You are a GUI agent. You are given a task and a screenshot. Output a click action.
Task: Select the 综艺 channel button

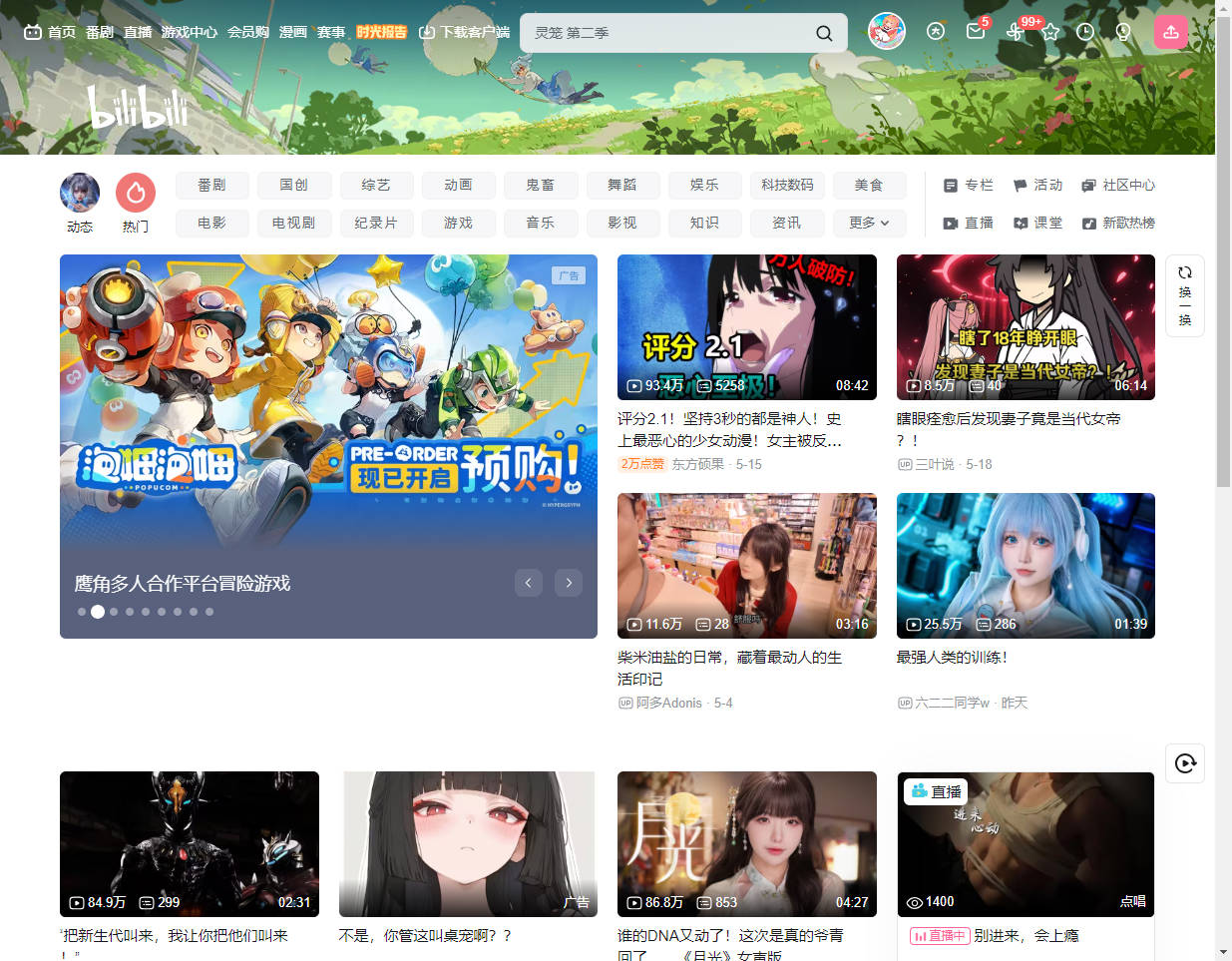(x=376, y=186)
